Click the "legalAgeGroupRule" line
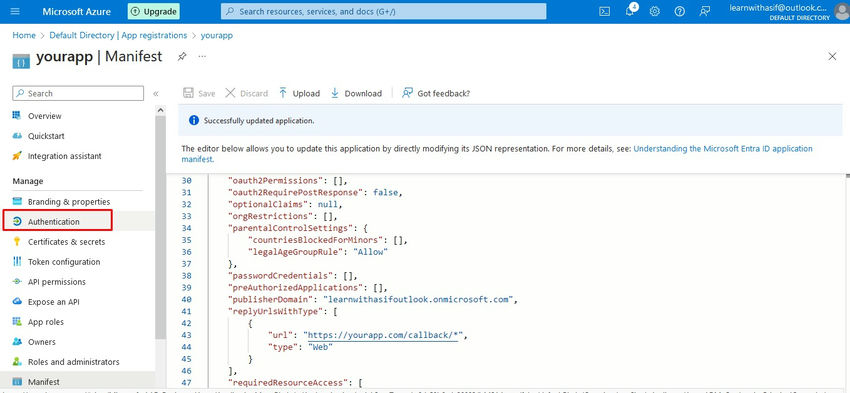Image resolution: width=850 pixels, height=393 pixels. (x=318, y=252)
